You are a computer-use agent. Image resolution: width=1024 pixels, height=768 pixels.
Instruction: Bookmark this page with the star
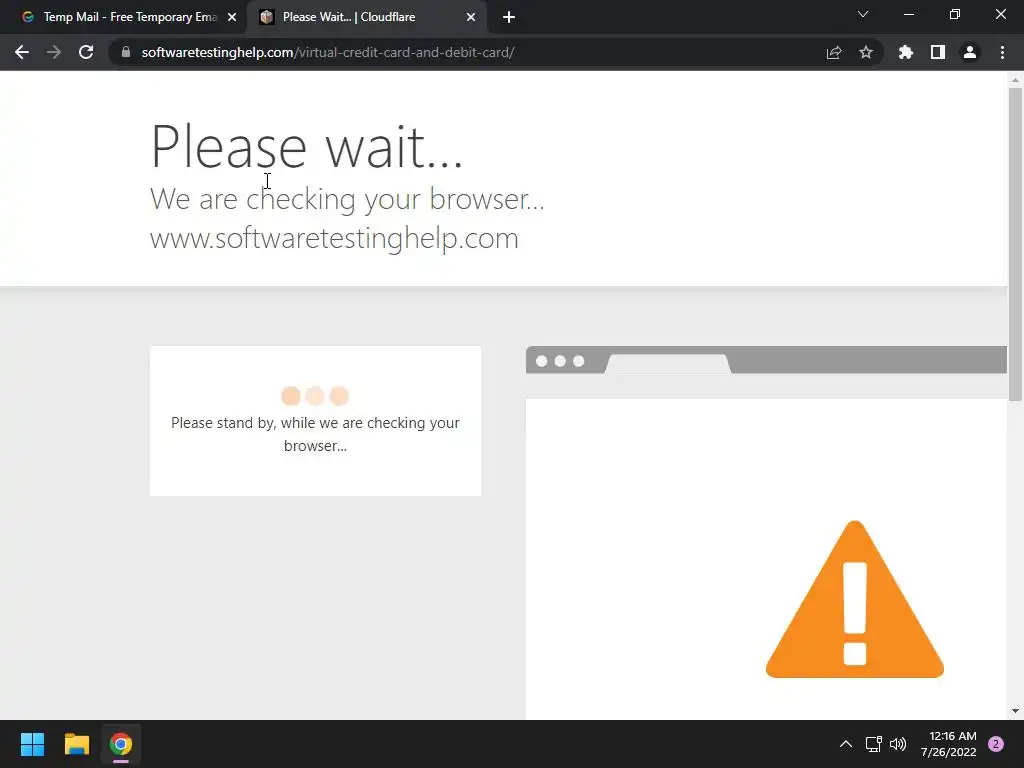pos(865,52)
